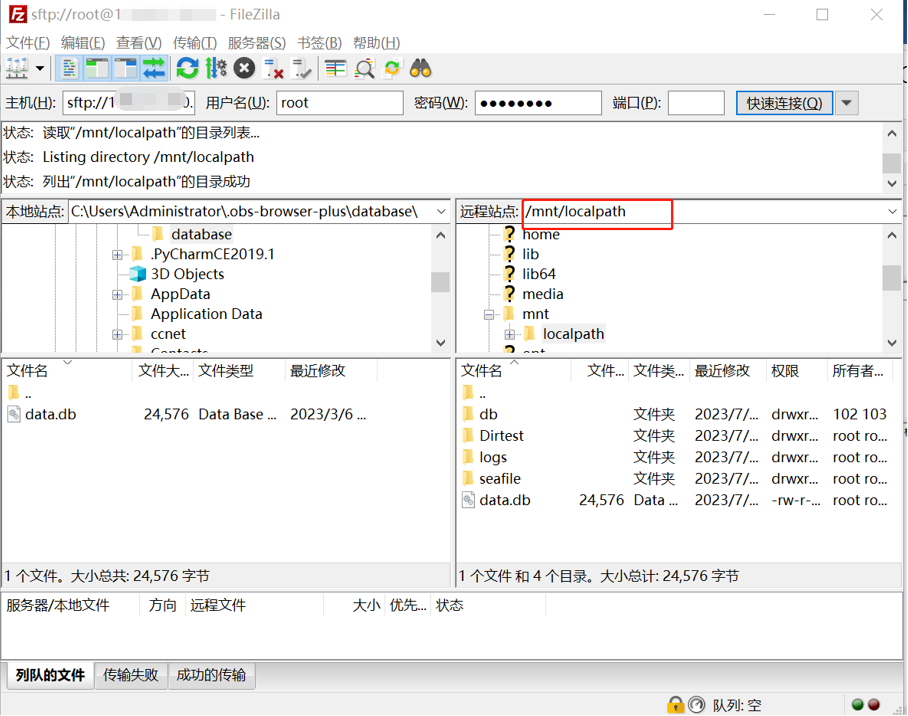Screen dimensions: 908x716
Task: Open the 文件(F) menu
Action: coord(28,43)
